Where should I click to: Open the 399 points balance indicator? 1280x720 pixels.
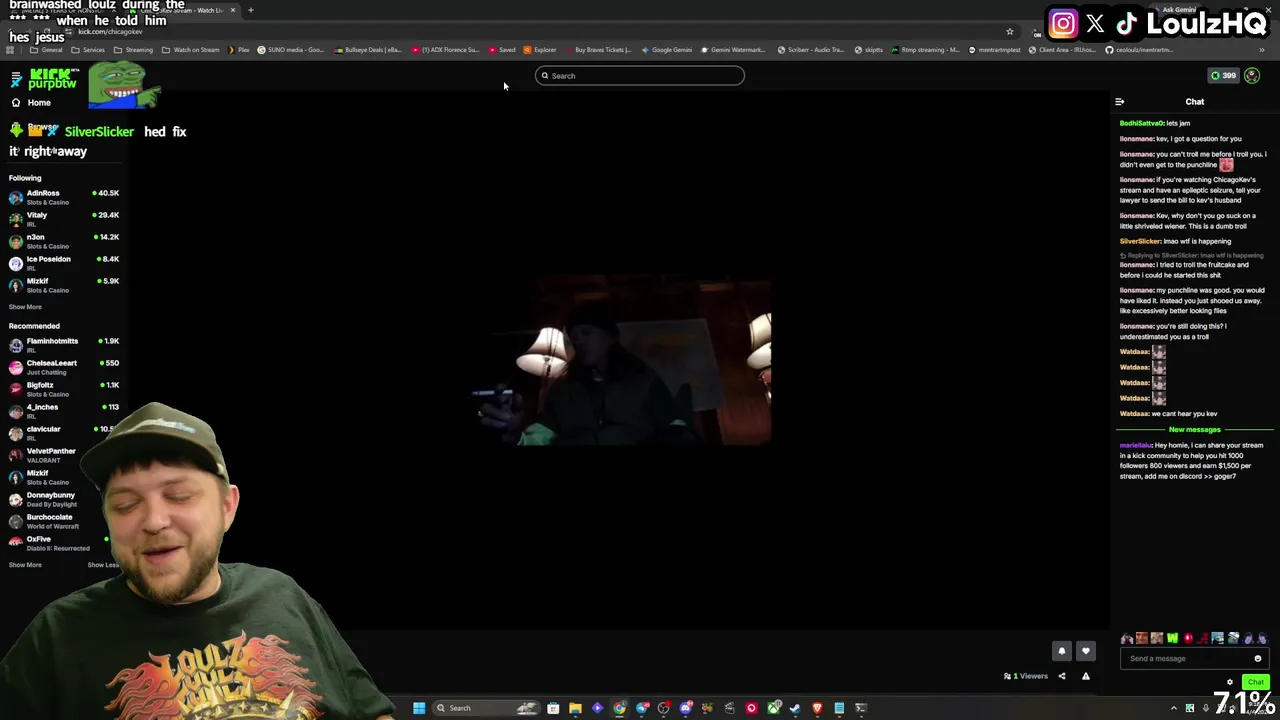[x=1223, y=76]
